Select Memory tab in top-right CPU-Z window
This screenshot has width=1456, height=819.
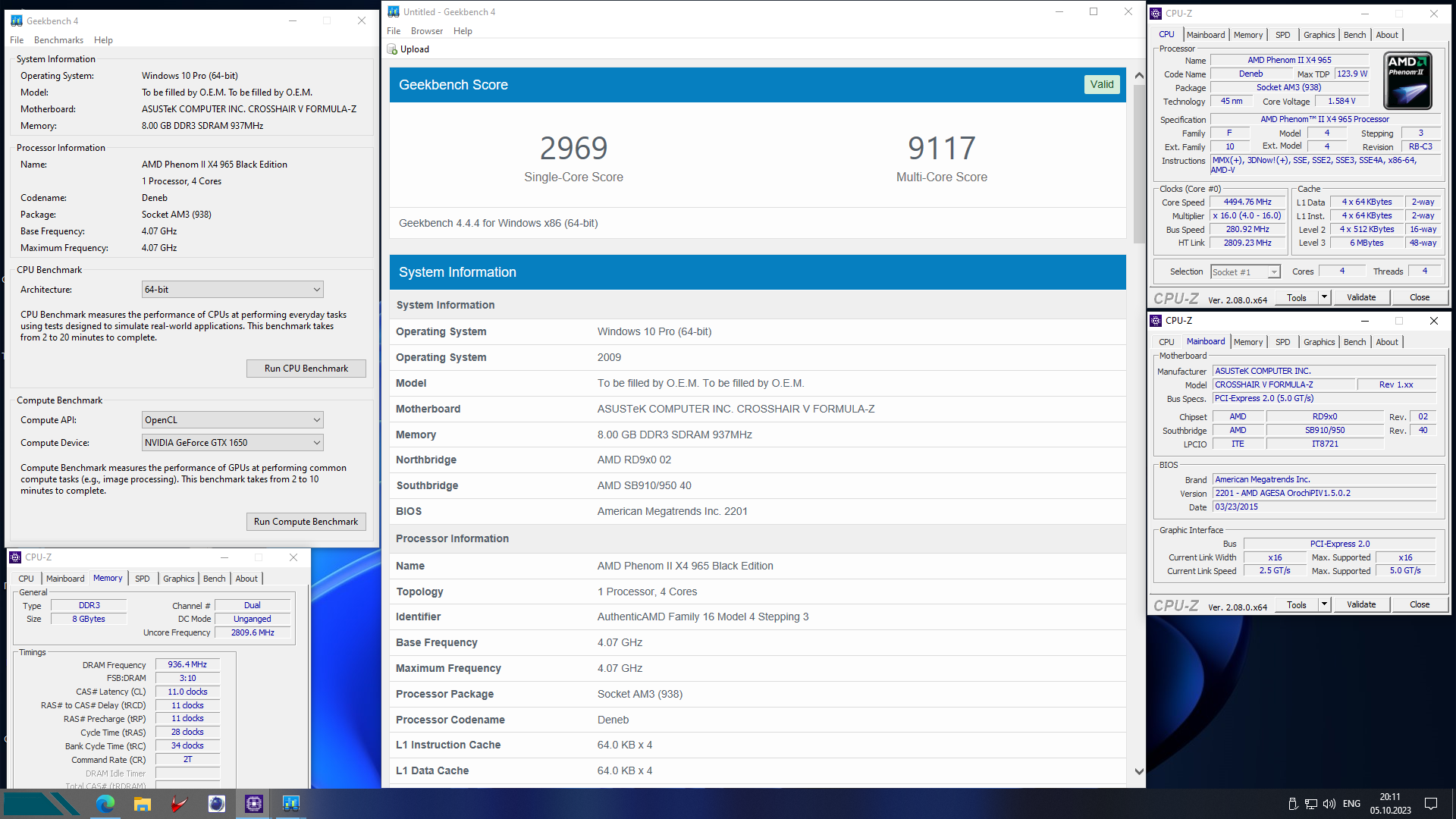[x=1247, y=35]
